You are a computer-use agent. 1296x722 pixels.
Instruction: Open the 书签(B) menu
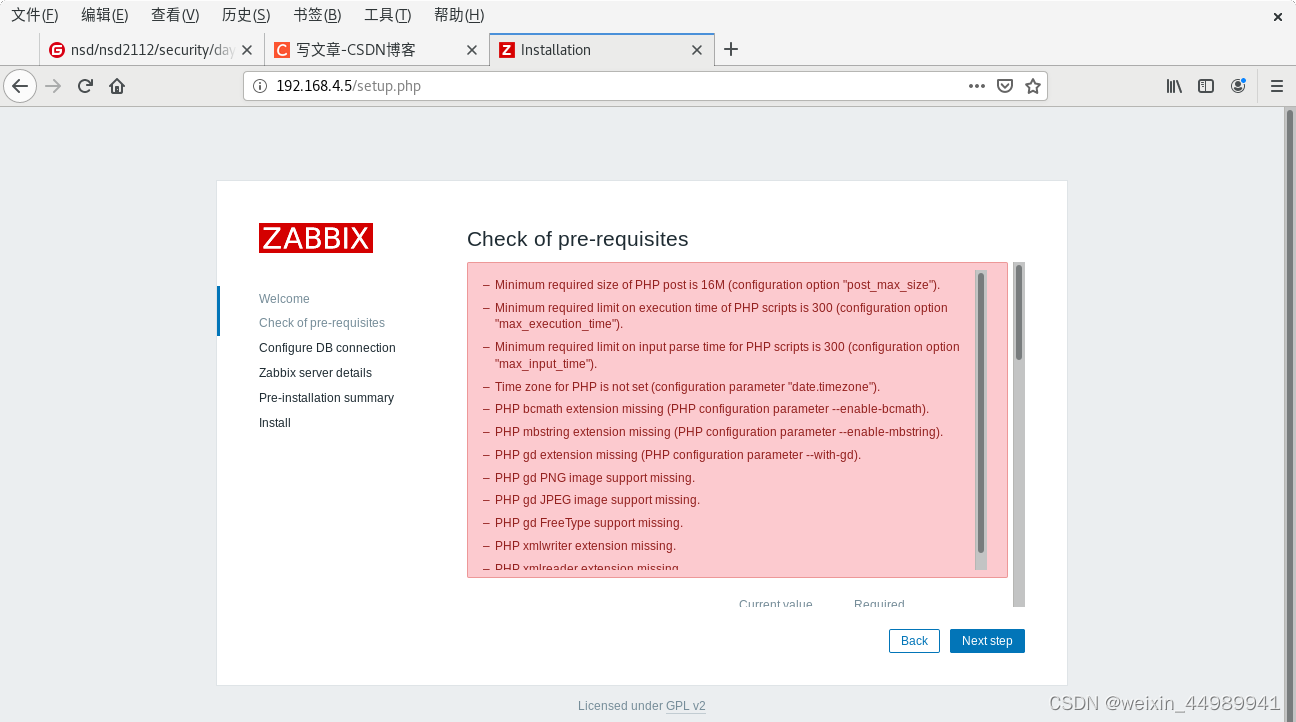[317, 15]
